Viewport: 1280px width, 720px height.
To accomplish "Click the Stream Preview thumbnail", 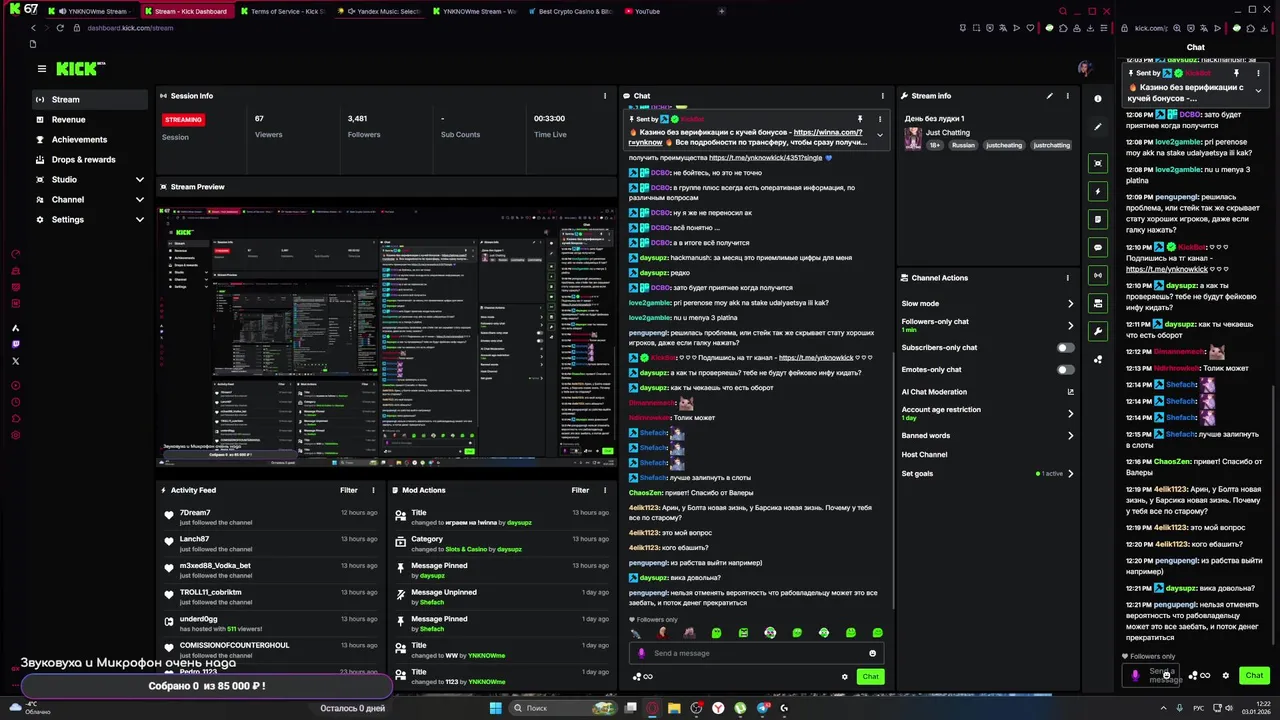I will tap(387, 336).
